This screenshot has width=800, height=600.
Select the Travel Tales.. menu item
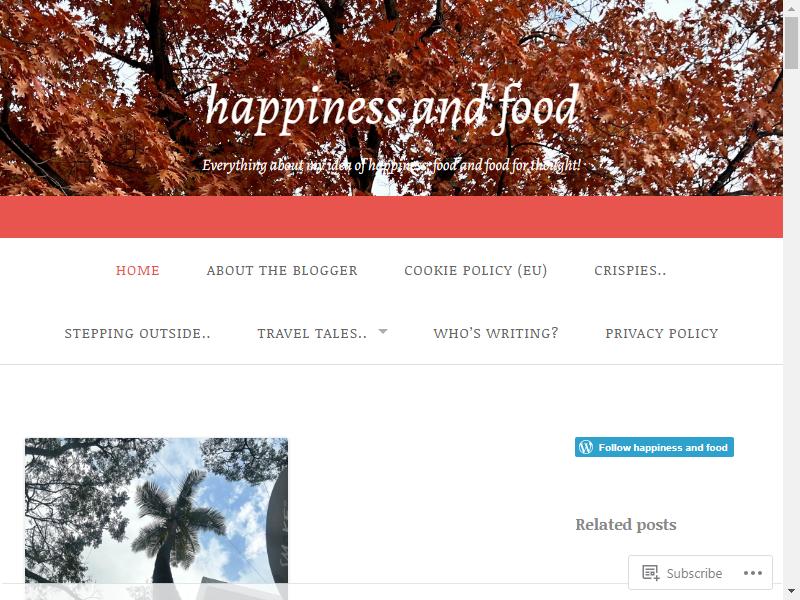[312, 334]
